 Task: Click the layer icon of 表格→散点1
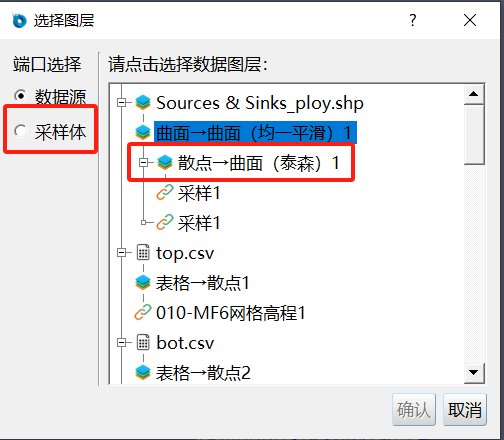pyautogui.click(x=143, y=282)
